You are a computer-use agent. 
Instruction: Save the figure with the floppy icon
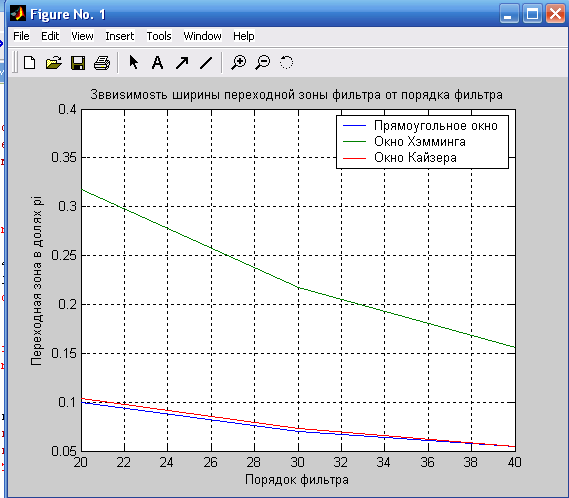pyautogui.click(x=78, y=63)
